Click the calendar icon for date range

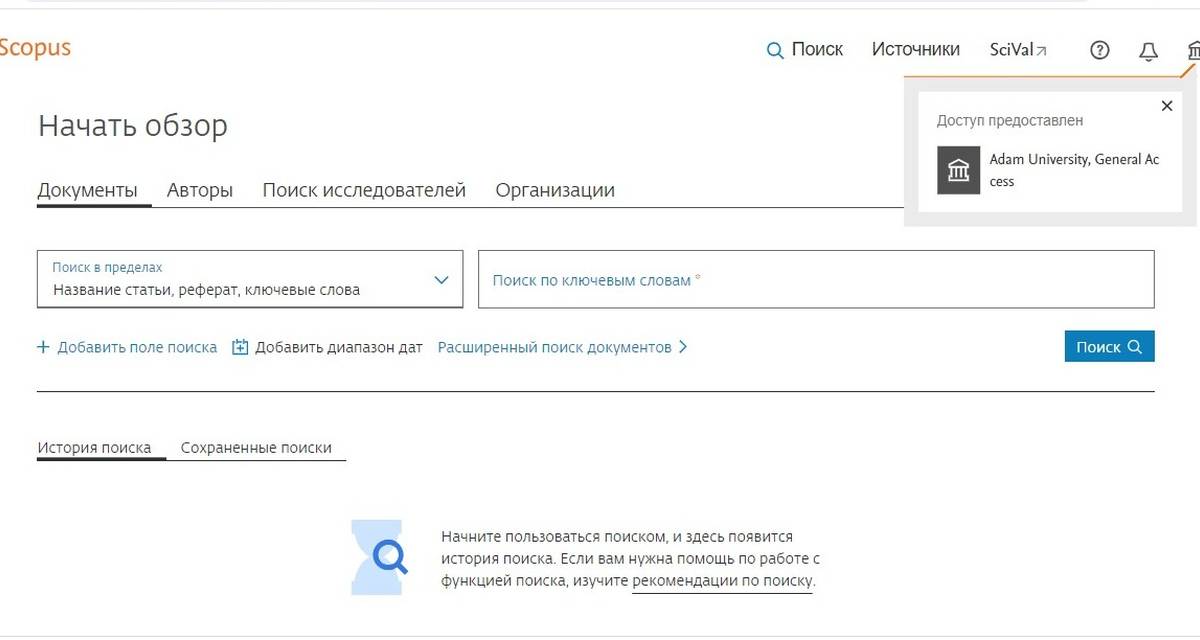[x=240, y=347]
